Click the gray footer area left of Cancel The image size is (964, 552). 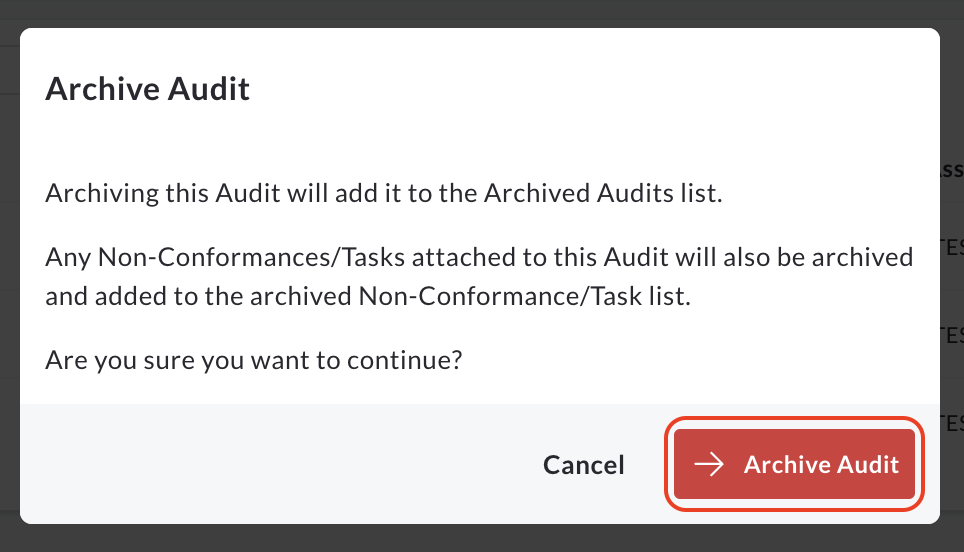pyautogui.click(x=277, y=464)
